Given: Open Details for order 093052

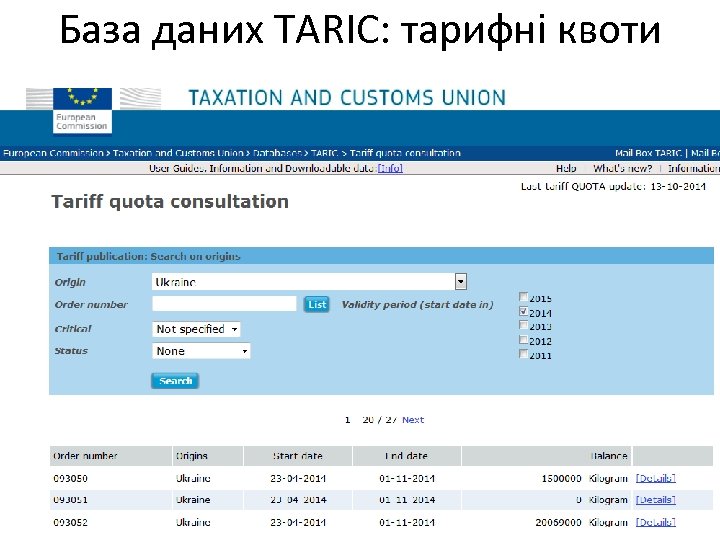Looking at the screenshot, I should coord(655,522).
